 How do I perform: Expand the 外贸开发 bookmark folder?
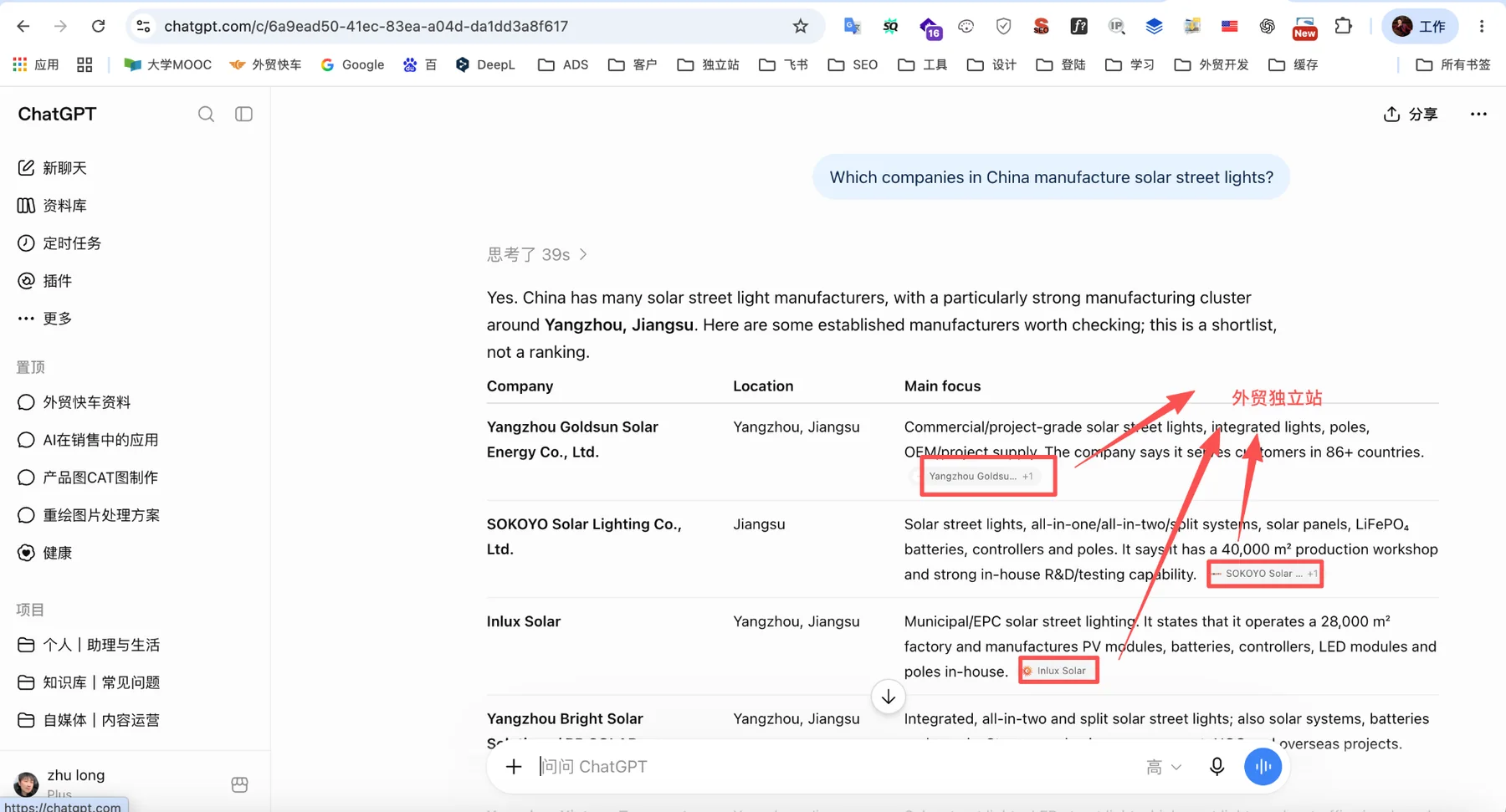1211,64
